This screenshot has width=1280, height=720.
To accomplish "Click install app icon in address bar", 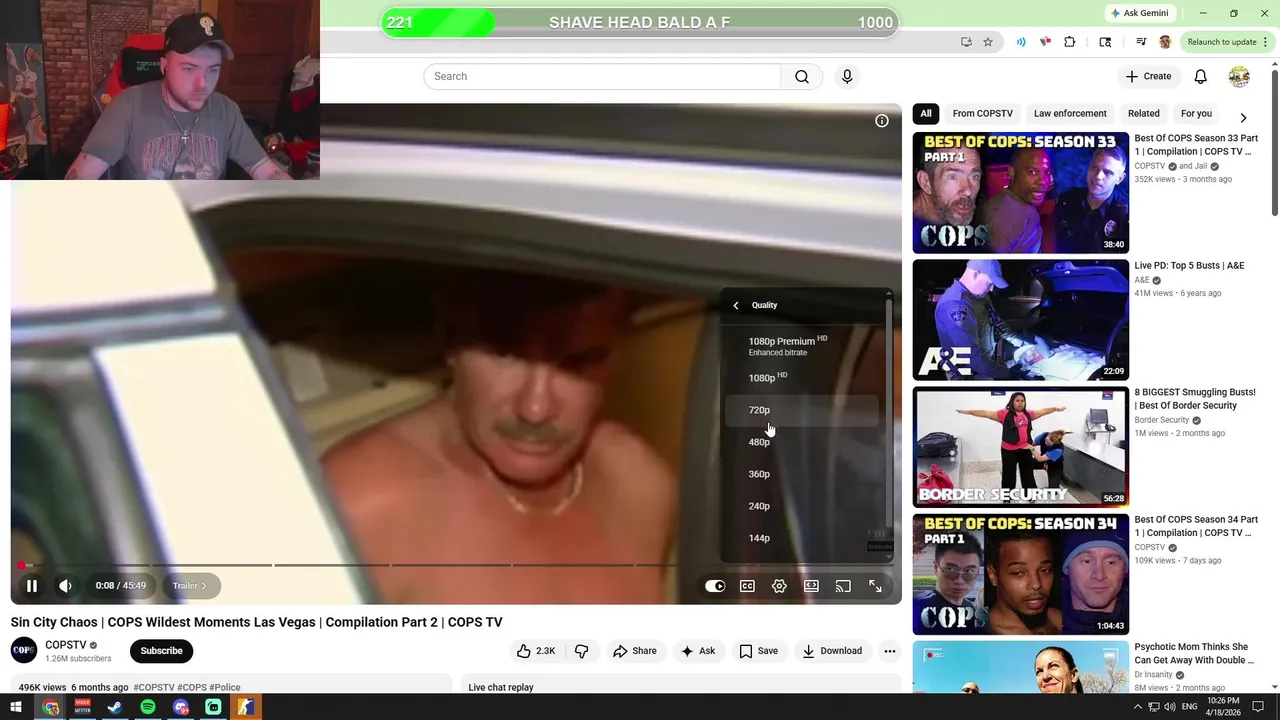I will tap(966, 42).
